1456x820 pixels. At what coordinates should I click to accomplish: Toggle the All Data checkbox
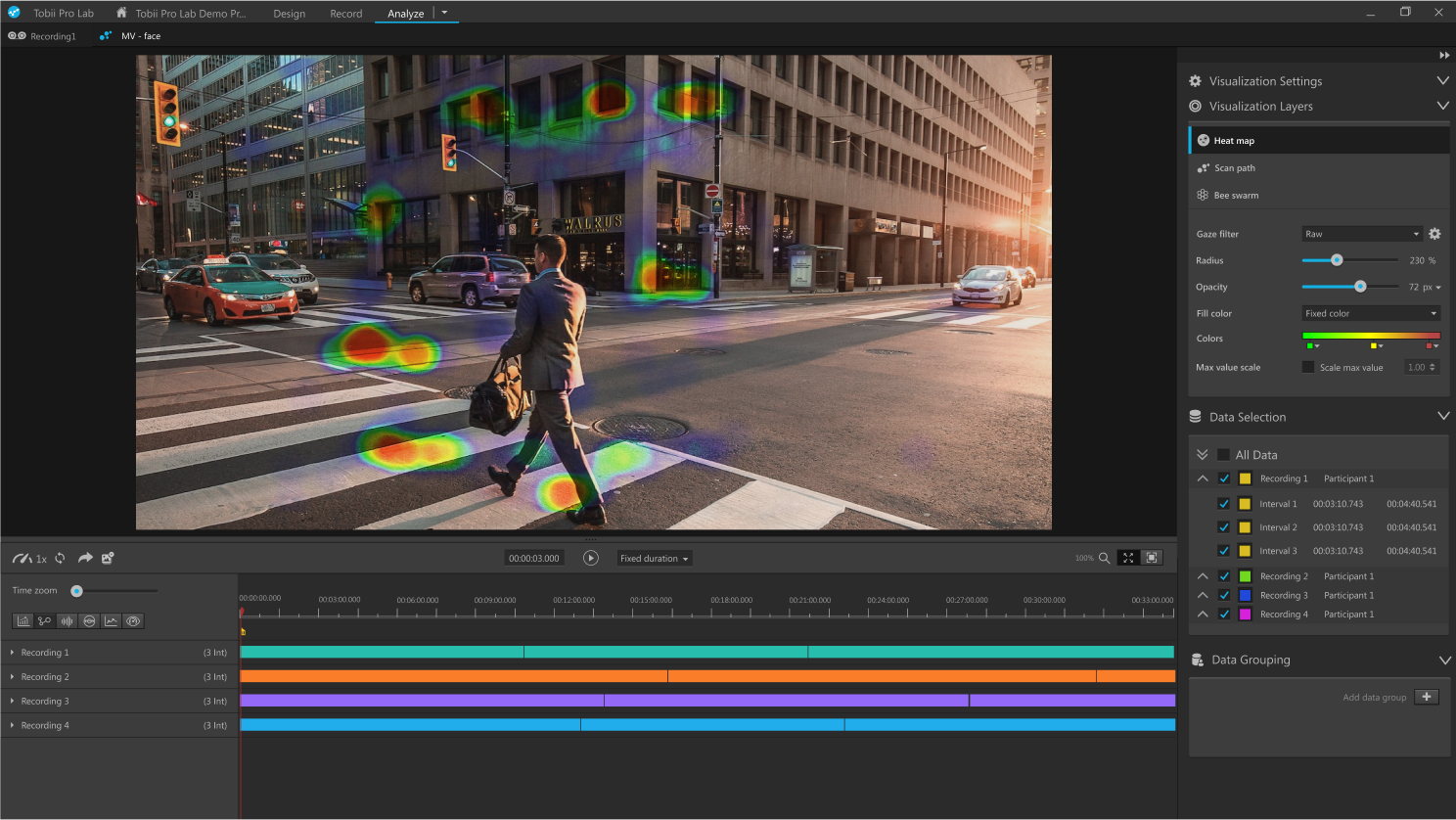click(x=1223, y=455)
